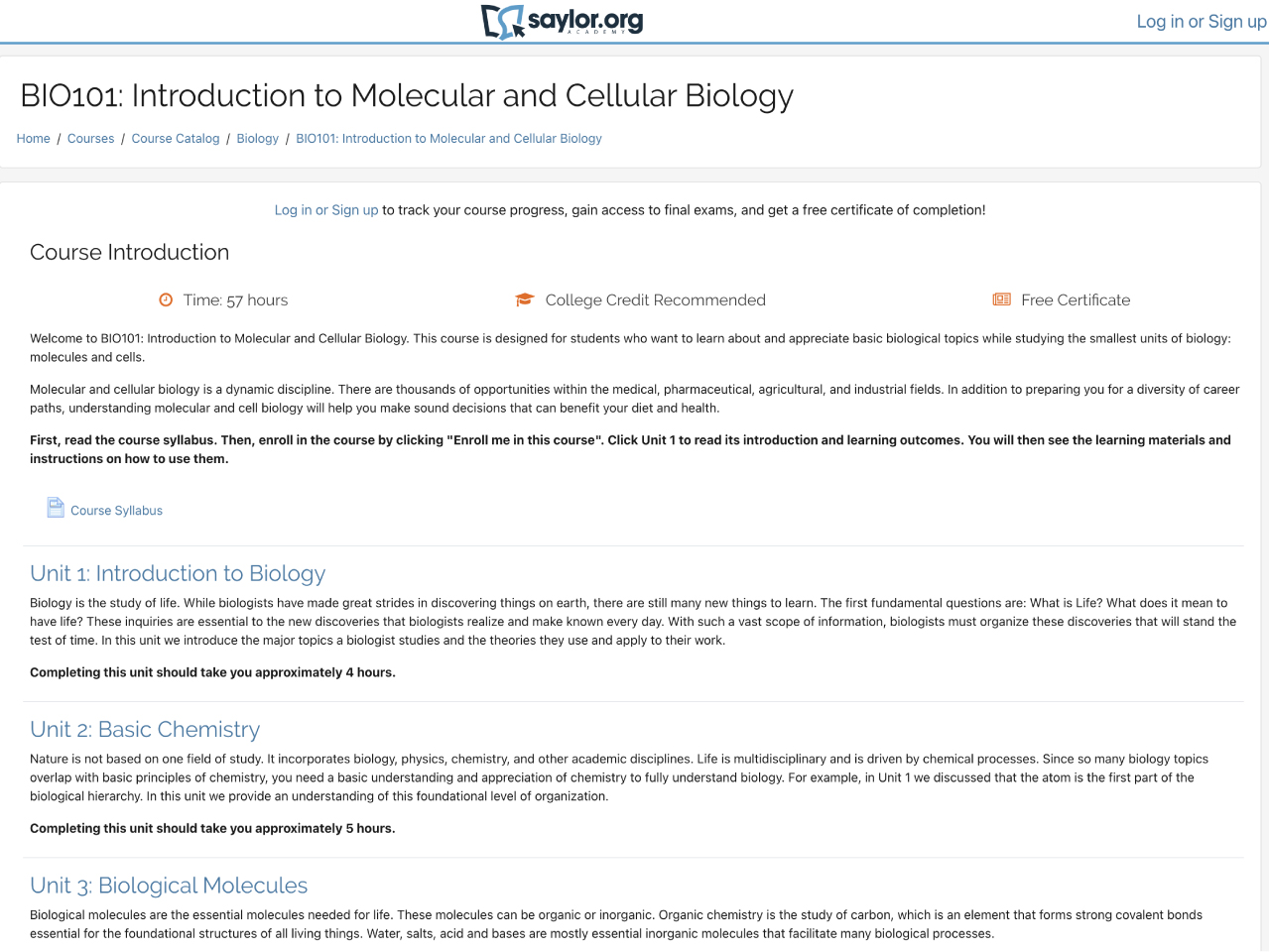Click 'Completing this unit... approximately 5 hours'
Viewport: 1270px width, 952px height.
212,828
